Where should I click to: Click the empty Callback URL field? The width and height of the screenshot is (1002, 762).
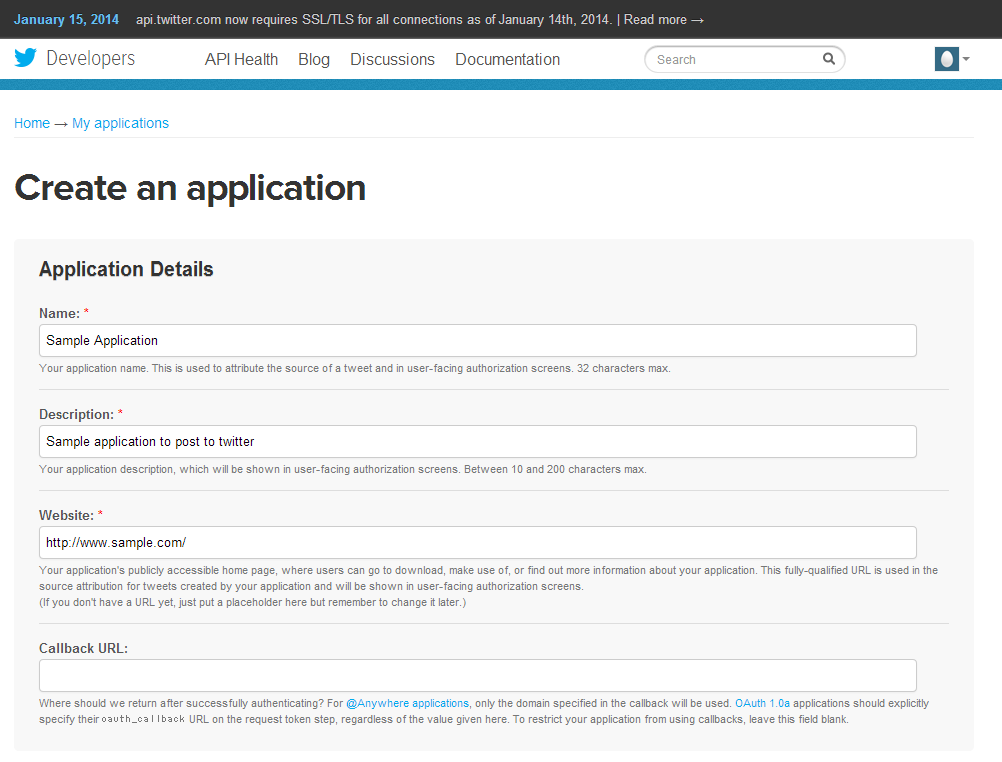(477, 675)
